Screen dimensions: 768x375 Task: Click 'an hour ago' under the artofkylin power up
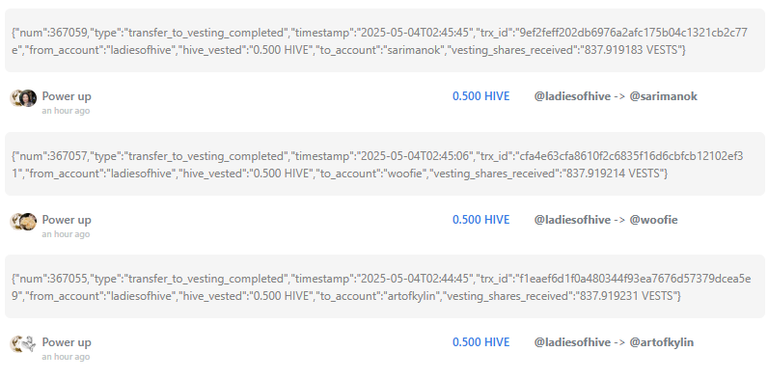pyautogui.click(x=66, y=357)
